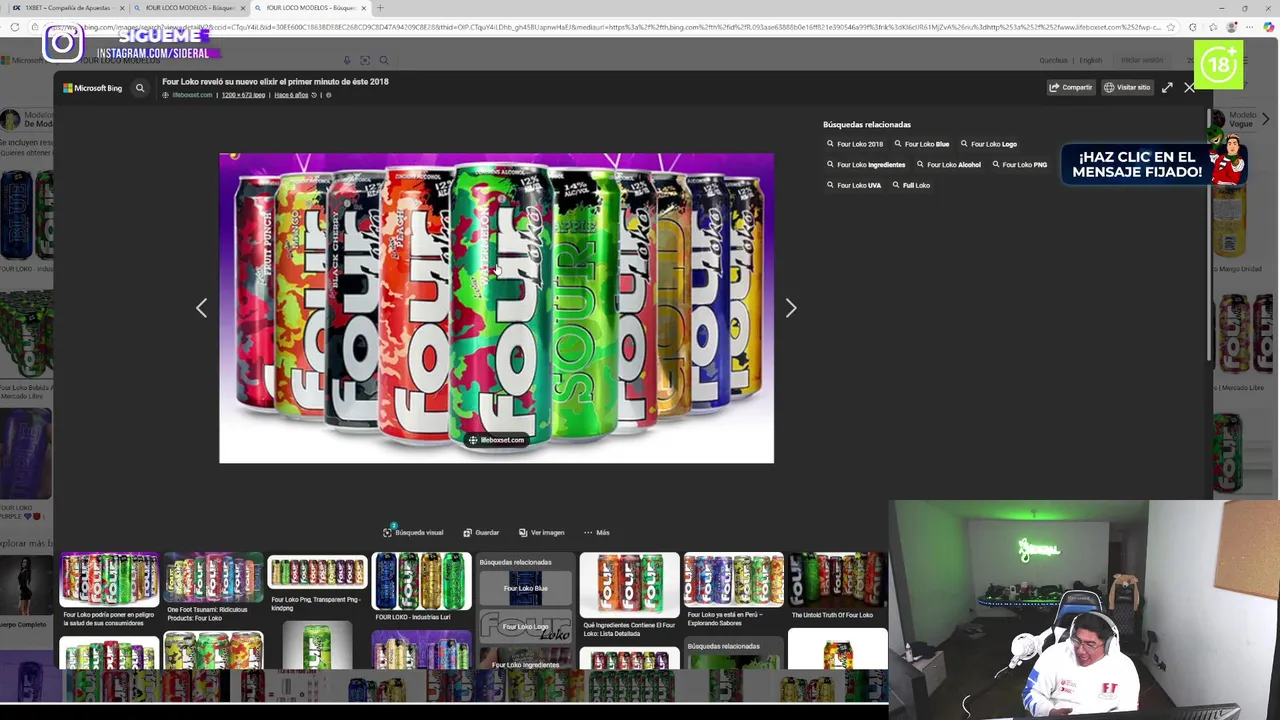The image size is (1280, 720).
Task: Select related search Four Loko Ingredientes chip
Action: 866,165
